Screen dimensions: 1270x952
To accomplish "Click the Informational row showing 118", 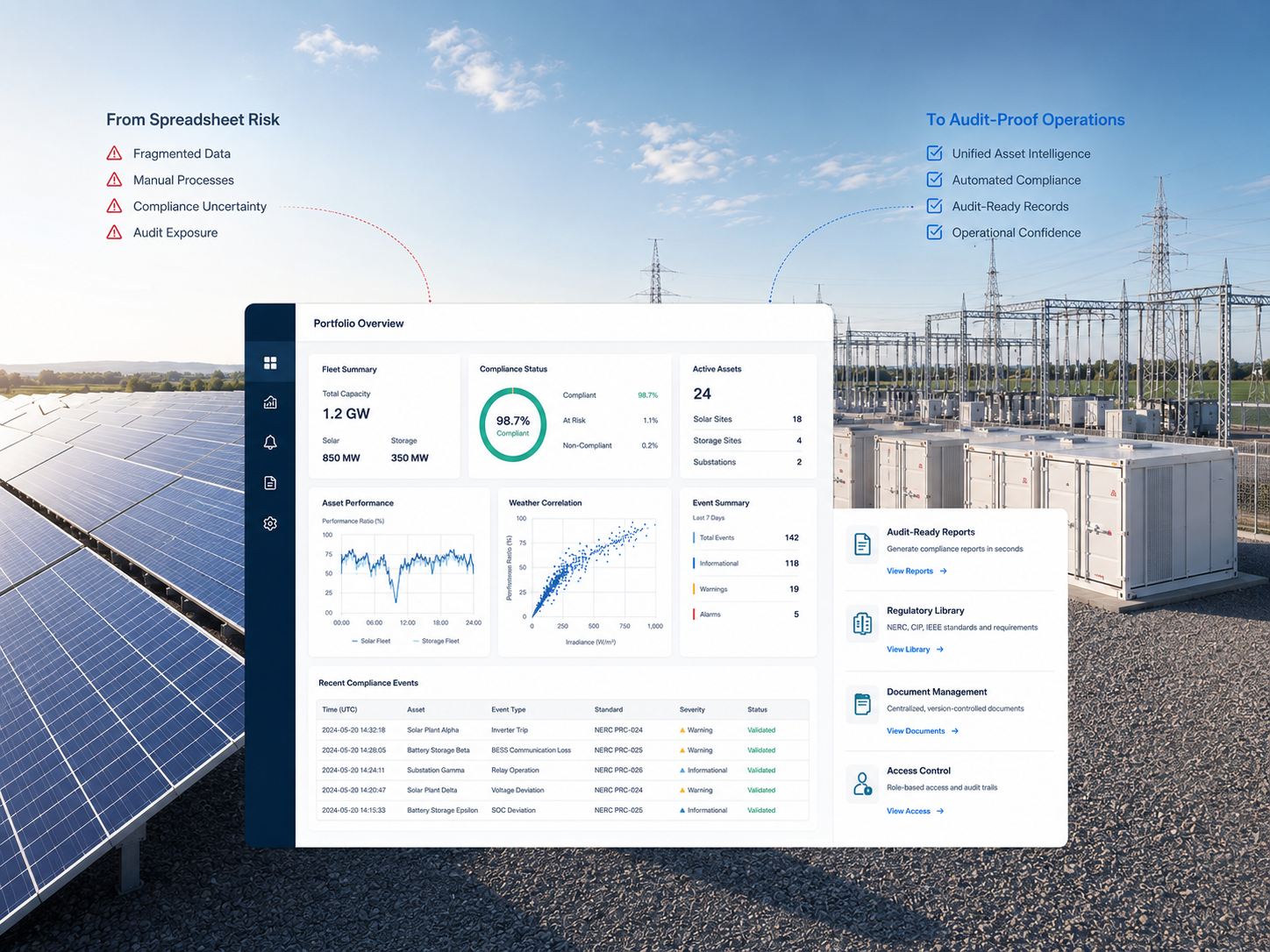I will tap(746, 564).
